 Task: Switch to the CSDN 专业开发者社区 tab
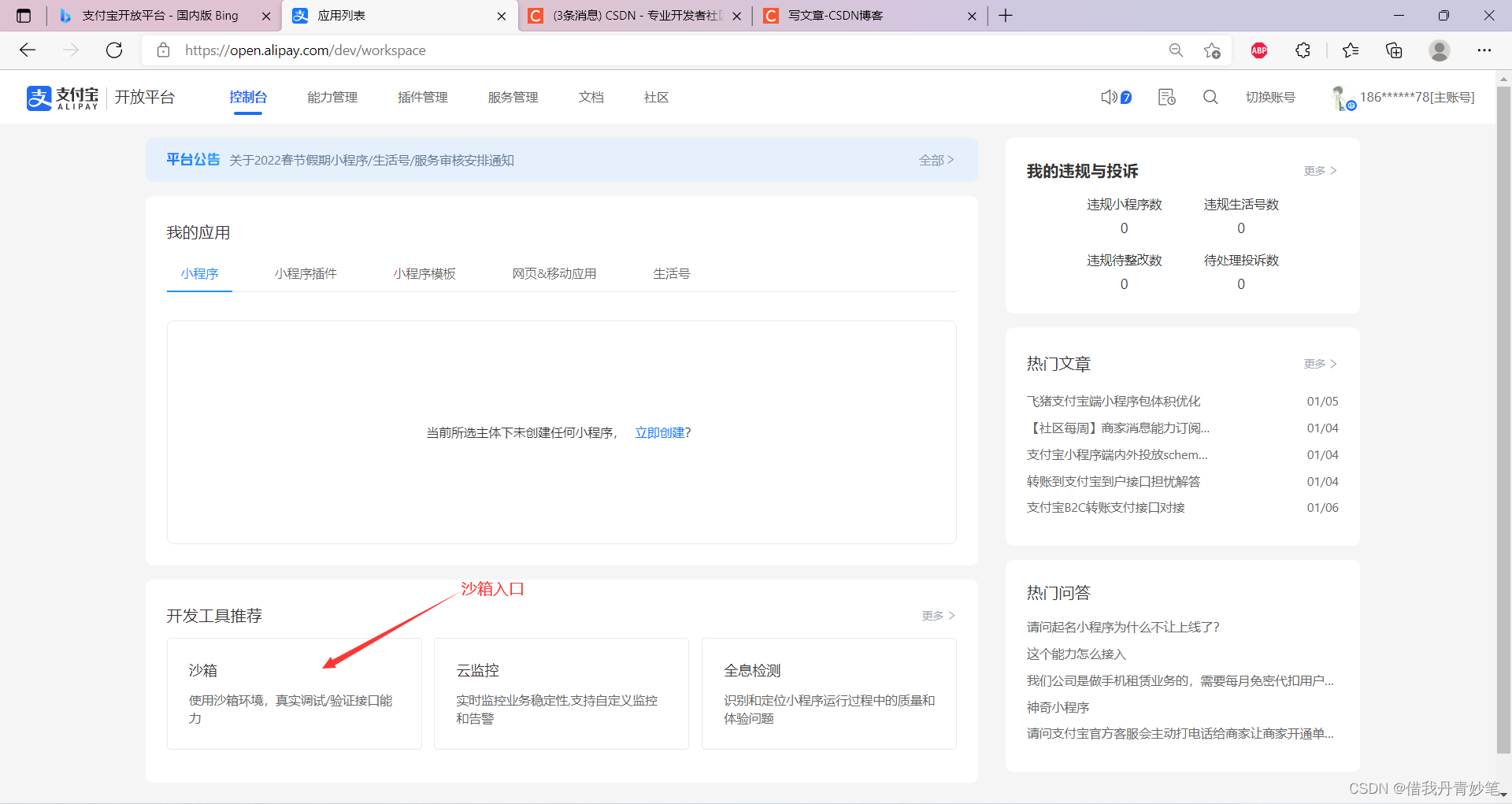(636, 16)
